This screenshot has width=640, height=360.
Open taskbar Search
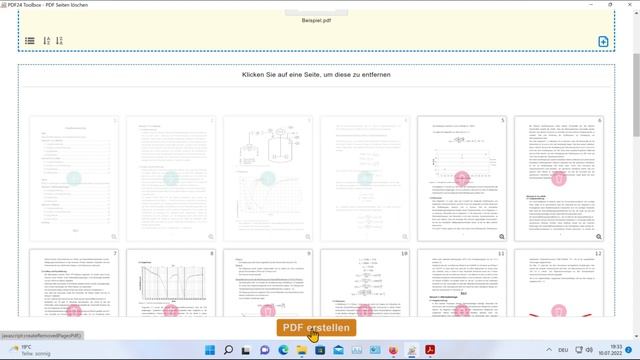click(x=229, y=350)
